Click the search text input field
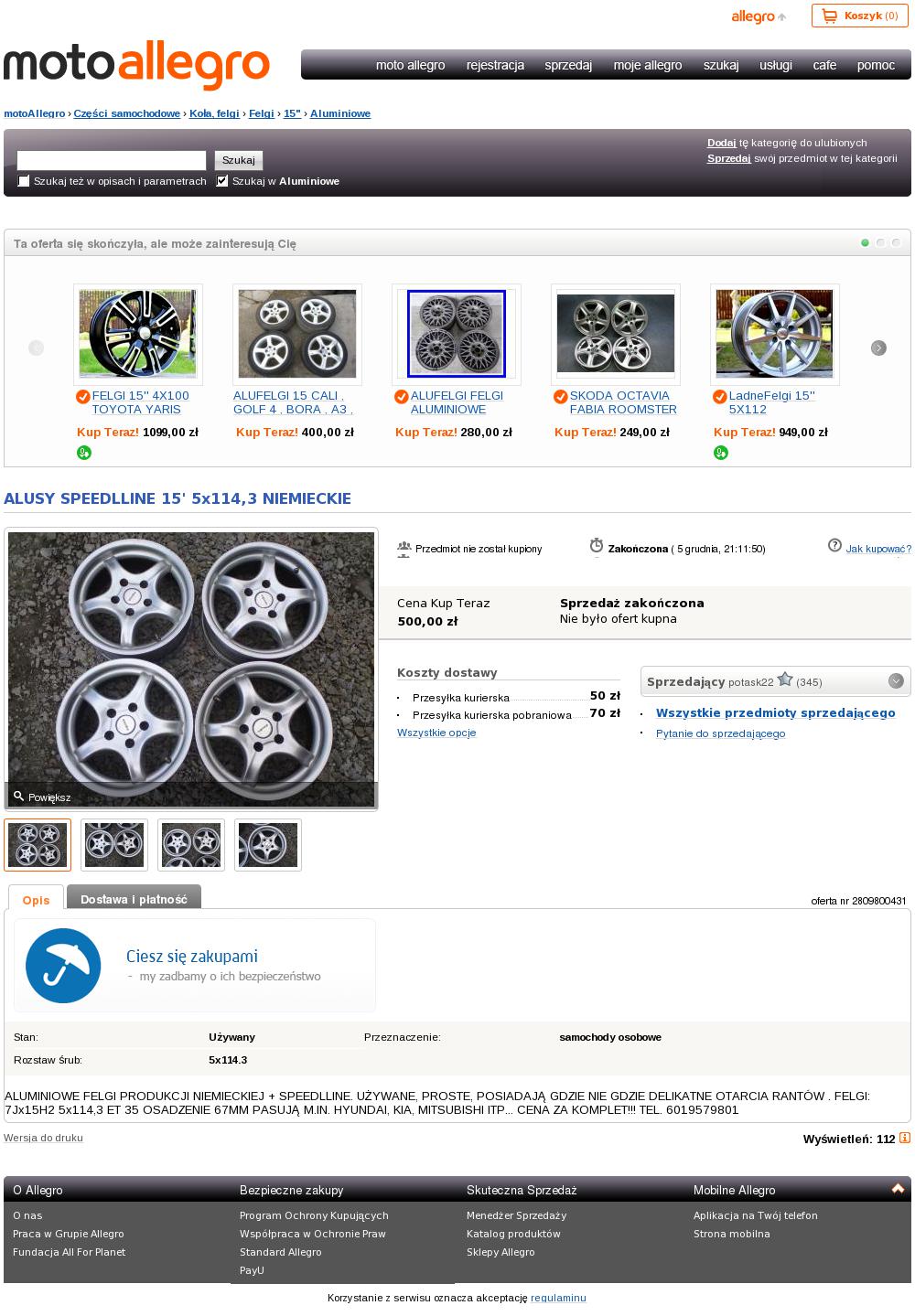The image size is (915, 1316). tap(112, 160)
